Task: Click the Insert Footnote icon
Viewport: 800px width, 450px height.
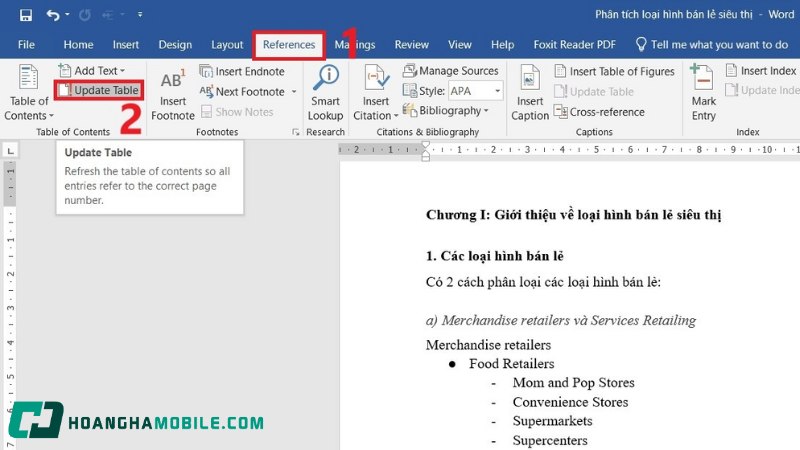Action: coord(172,82)
